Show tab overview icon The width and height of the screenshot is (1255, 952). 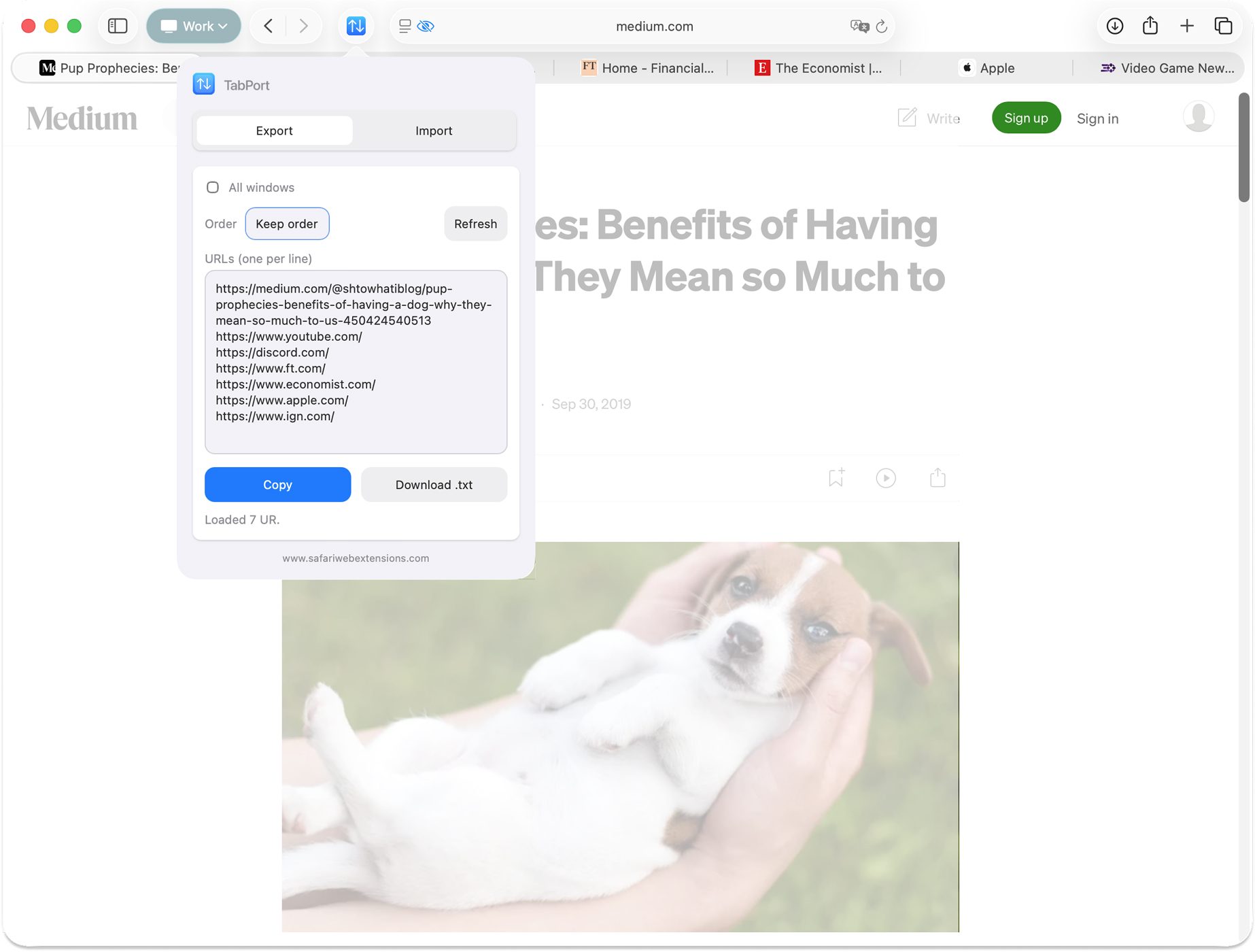pos(1223,26)
